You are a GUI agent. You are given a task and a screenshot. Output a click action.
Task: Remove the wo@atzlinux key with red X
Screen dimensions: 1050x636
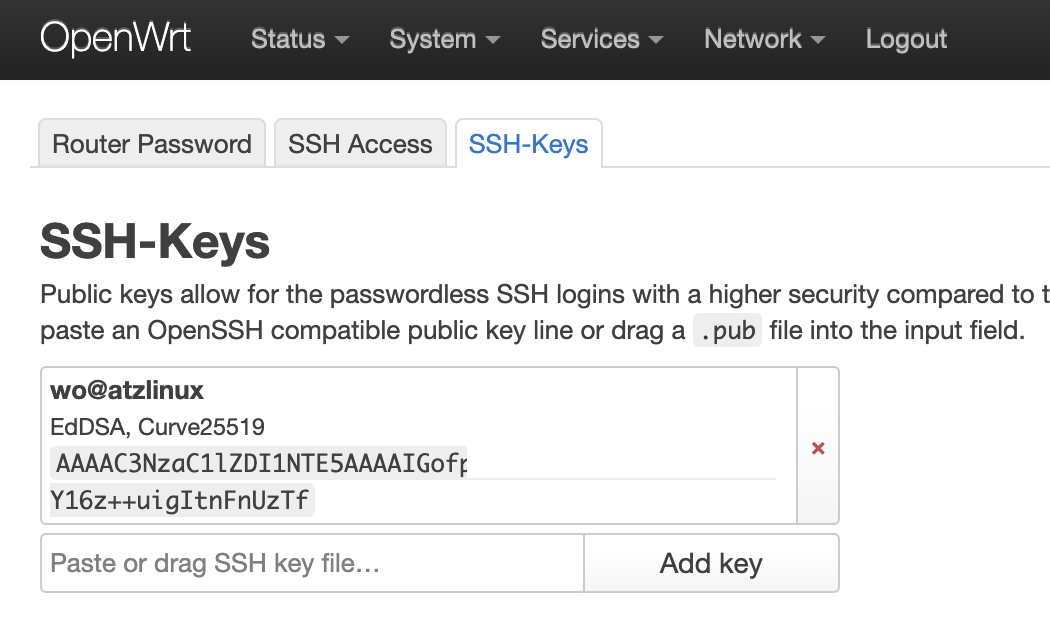tap(818, 448)
